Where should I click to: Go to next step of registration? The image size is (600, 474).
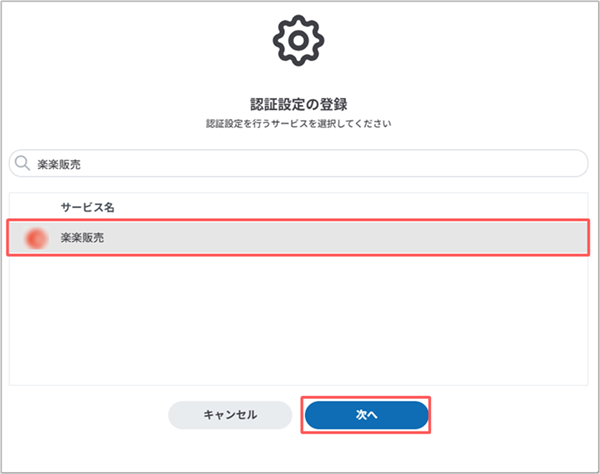click(x=366, y=414)
